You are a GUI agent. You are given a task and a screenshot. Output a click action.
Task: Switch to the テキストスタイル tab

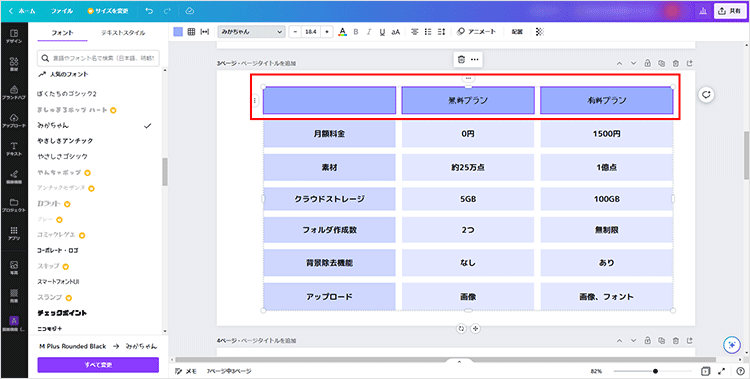123,33
